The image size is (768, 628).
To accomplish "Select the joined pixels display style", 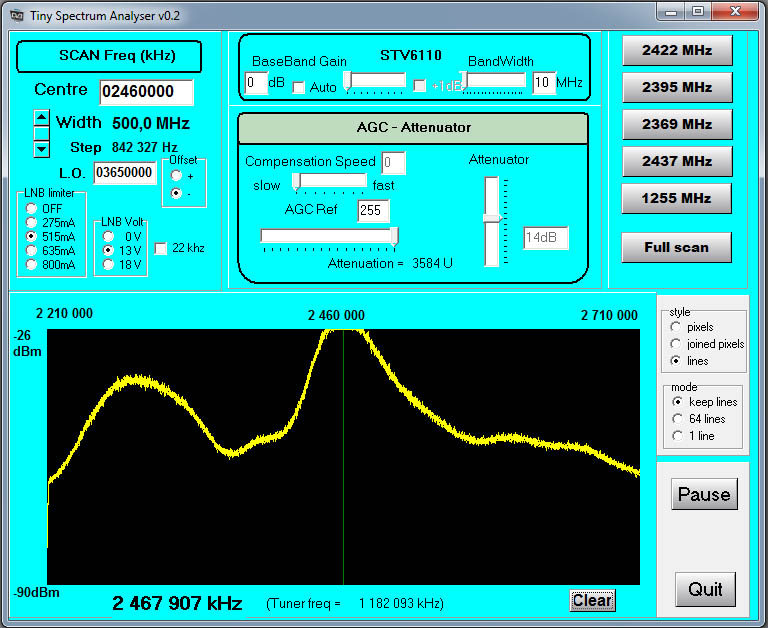I will (675, 344).
